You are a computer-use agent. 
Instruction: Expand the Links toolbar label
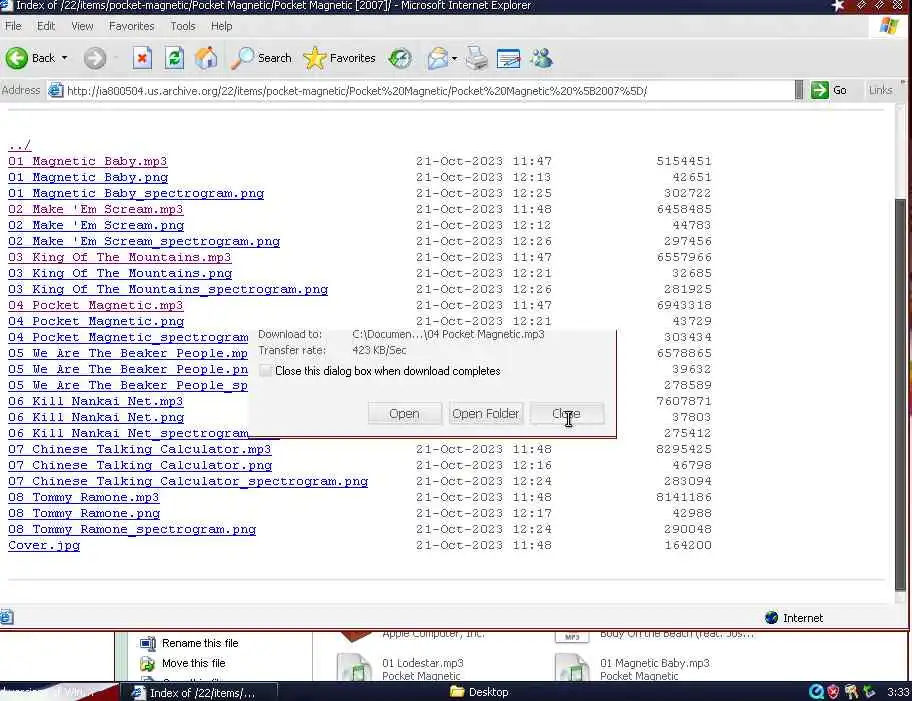pyautogui.click(x=880, y=90)
